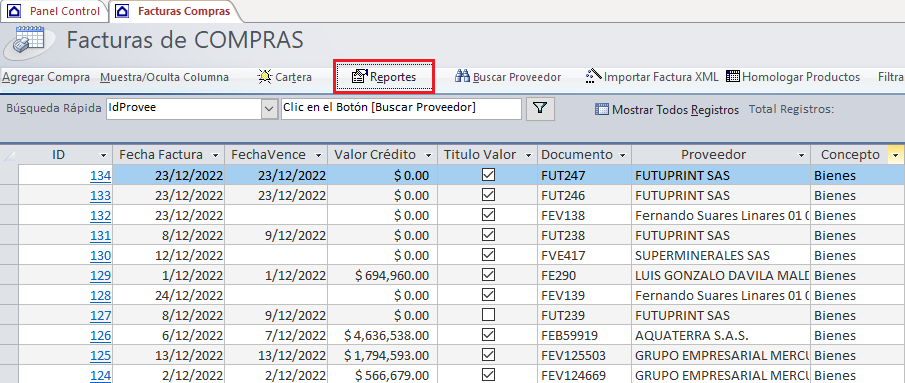Toggle Titulo Valor checkbox for FEB59919

coord(488,335)
